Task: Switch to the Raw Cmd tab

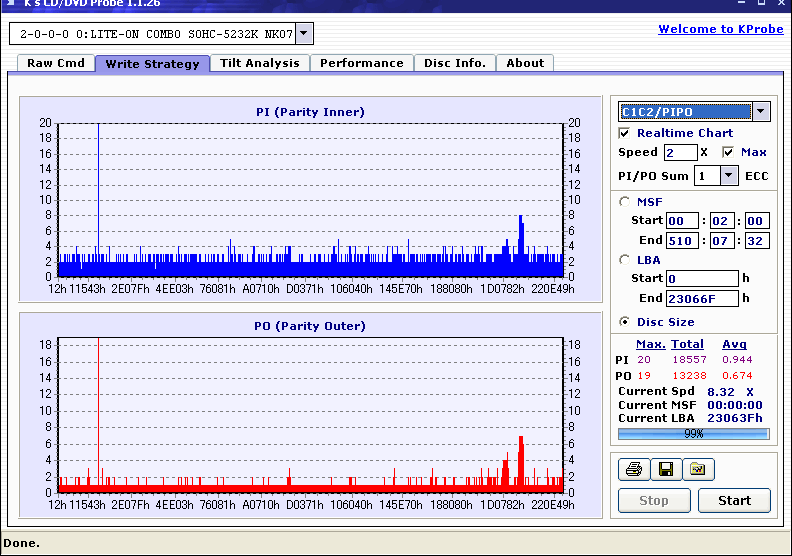Action: (x=56, y=63)
